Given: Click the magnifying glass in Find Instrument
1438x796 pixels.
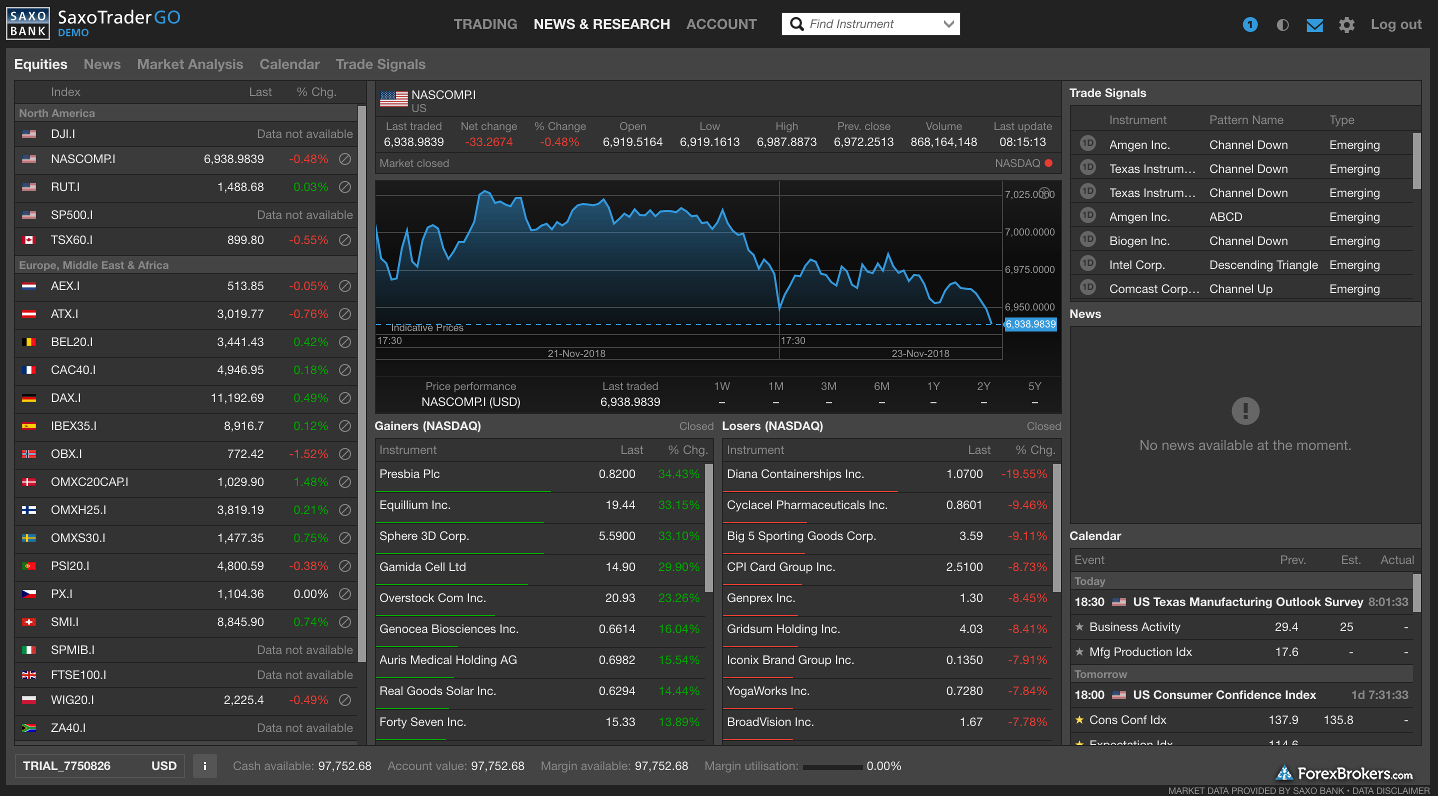Looking at the screenshot, I should click(796, 23).
